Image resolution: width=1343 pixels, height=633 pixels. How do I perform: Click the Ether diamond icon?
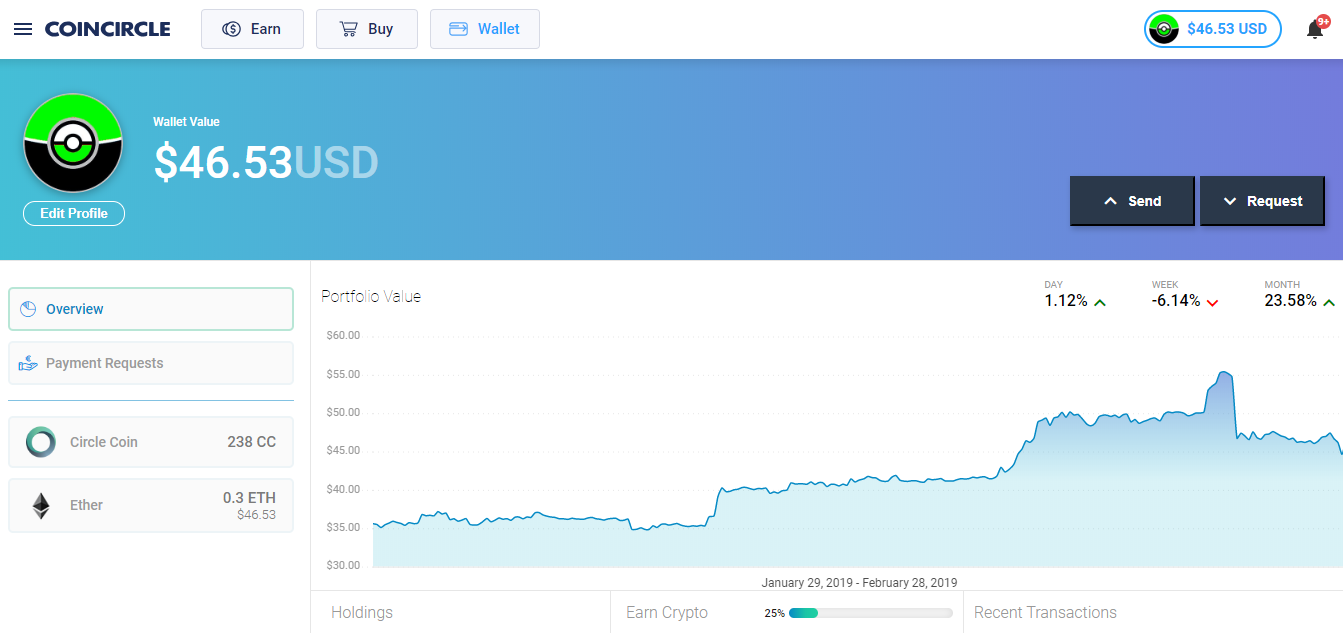point(41,505)
